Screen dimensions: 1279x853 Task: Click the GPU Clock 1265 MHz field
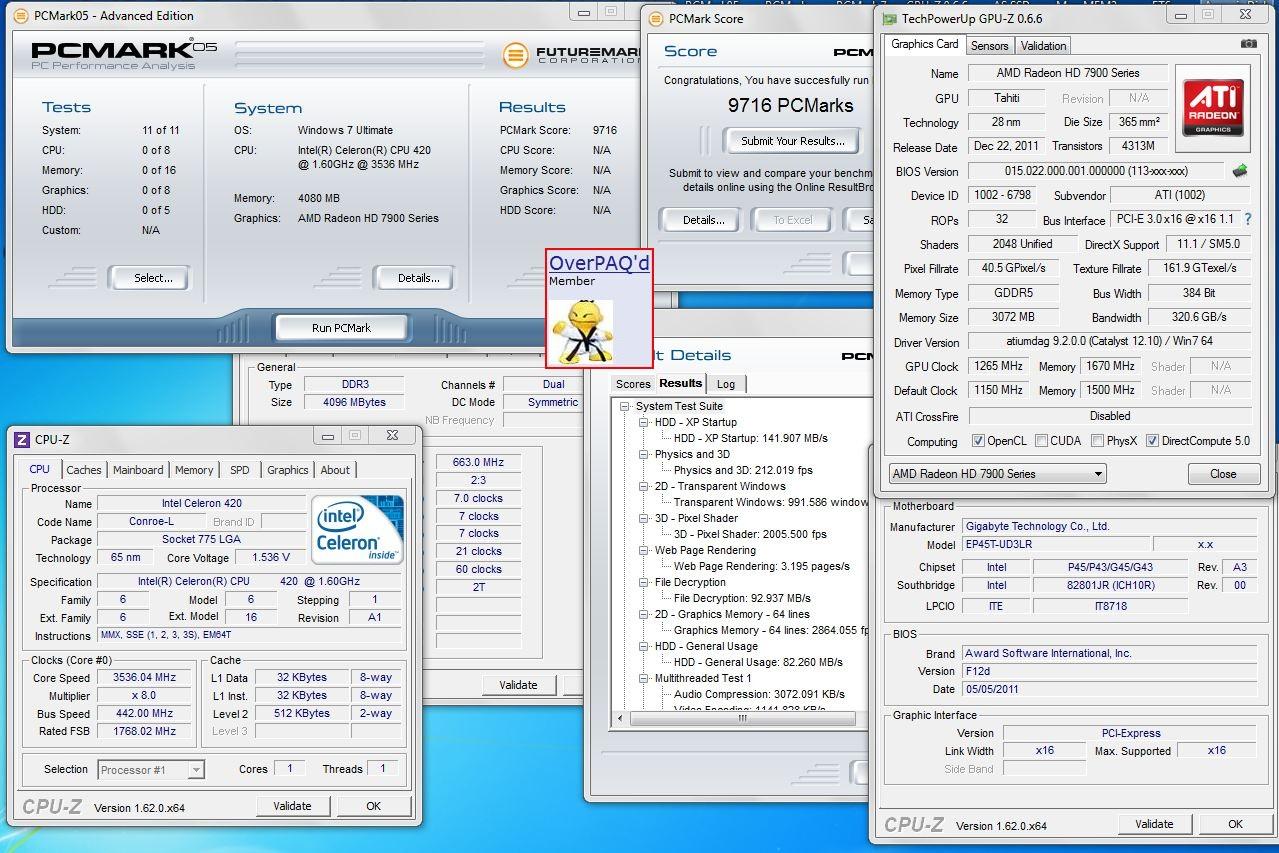pos(996,367)
